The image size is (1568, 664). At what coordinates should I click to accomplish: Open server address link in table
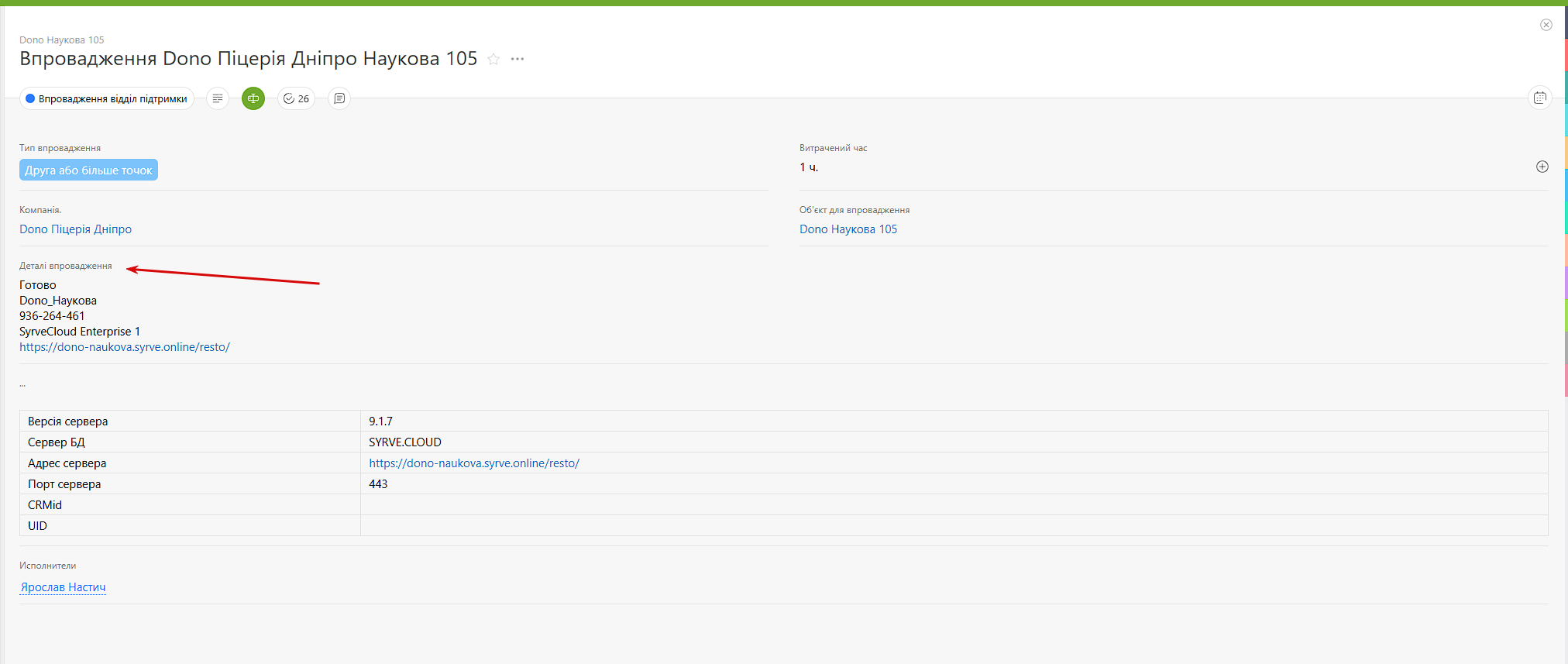click(x=474, y=463)
